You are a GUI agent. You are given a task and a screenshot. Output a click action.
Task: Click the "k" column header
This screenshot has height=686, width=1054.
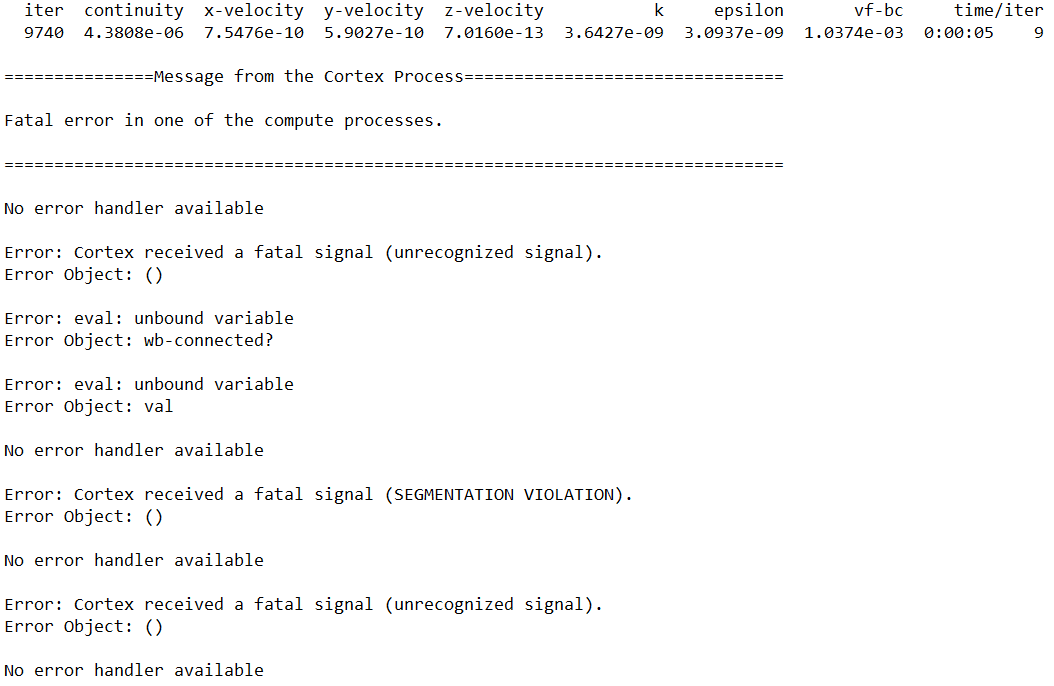[659, 11]
